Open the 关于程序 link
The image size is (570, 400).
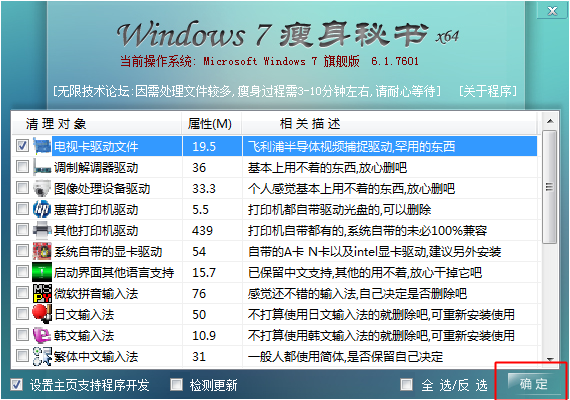[x=488, y=91]
